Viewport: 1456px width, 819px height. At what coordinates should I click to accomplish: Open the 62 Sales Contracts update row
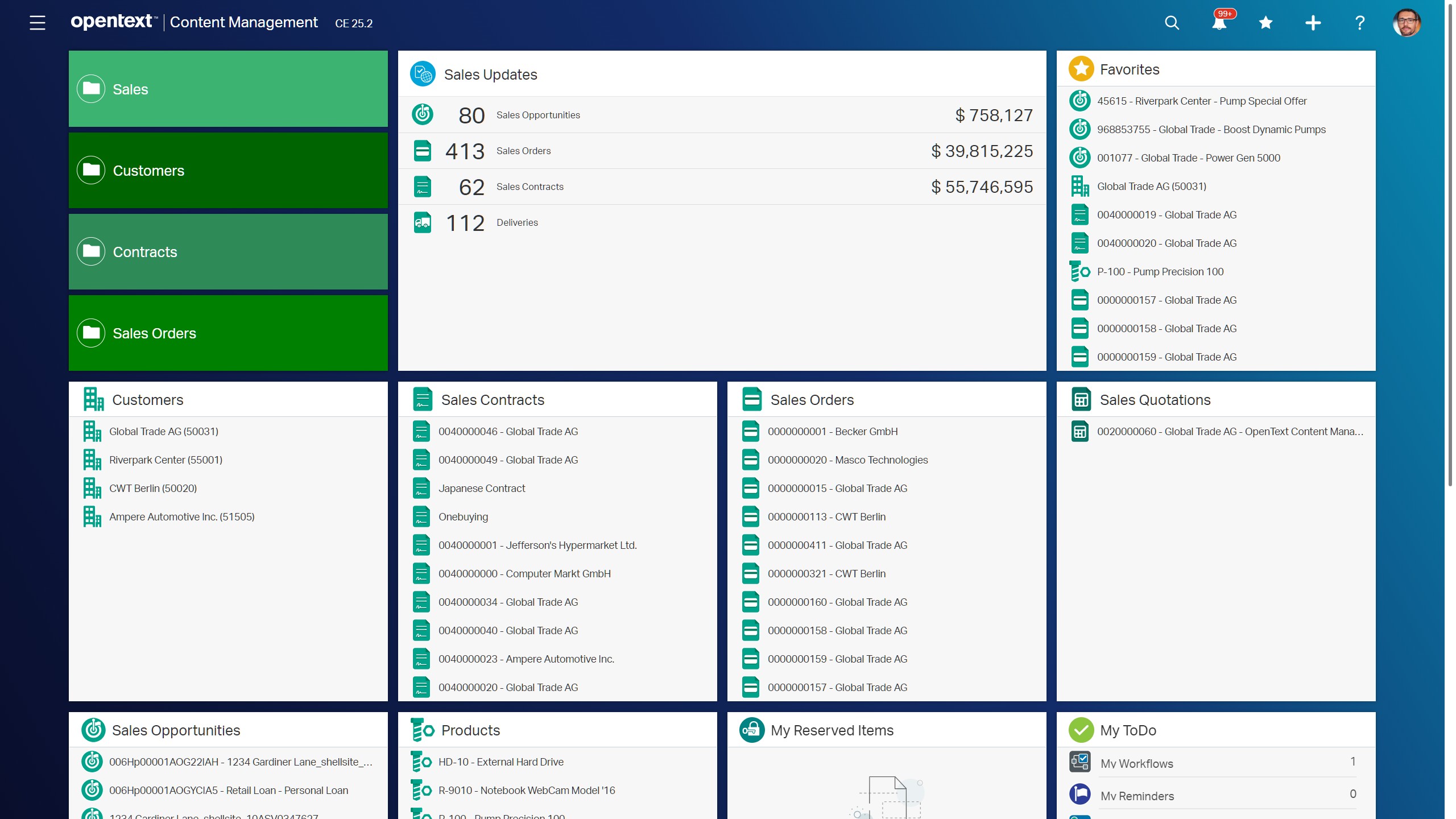coord(722,187)
